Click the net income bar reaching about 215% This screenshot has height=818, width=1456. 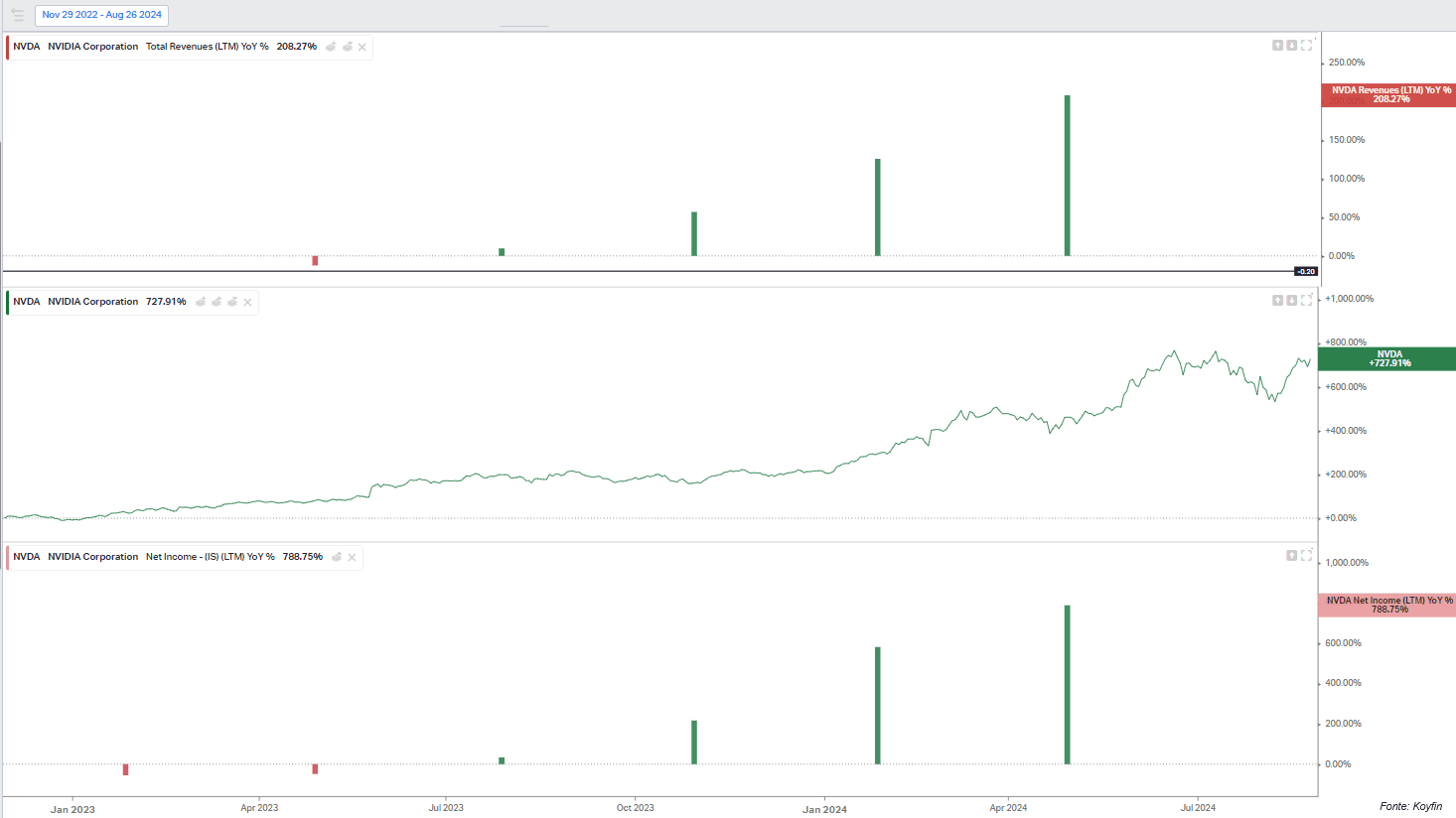click(x=694, y=743)
